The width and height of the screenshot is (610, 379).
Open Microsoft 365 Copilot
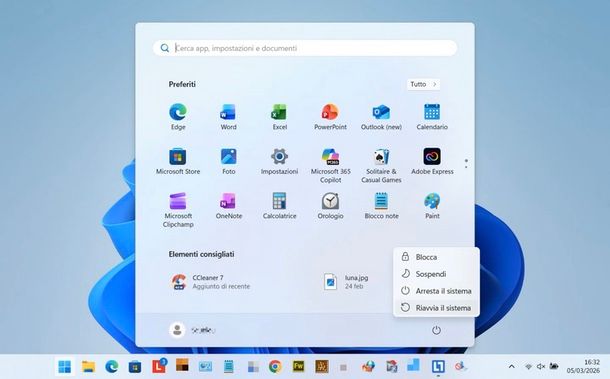330,165
